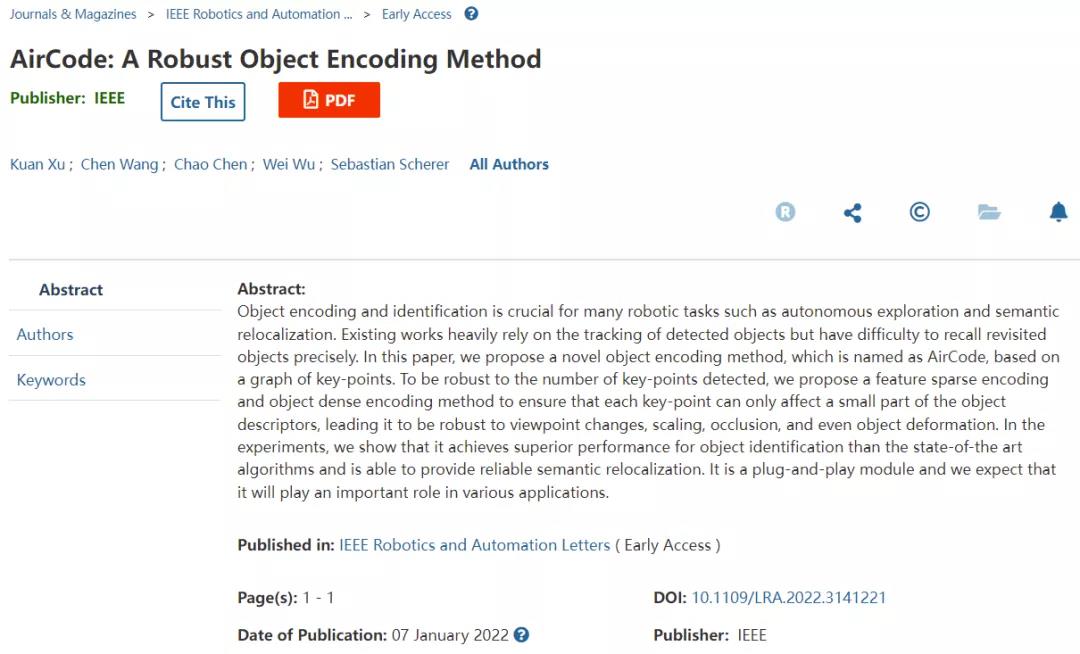1080x654 pixels.
Task: Open the copyright icon
Action: (920, 212)
